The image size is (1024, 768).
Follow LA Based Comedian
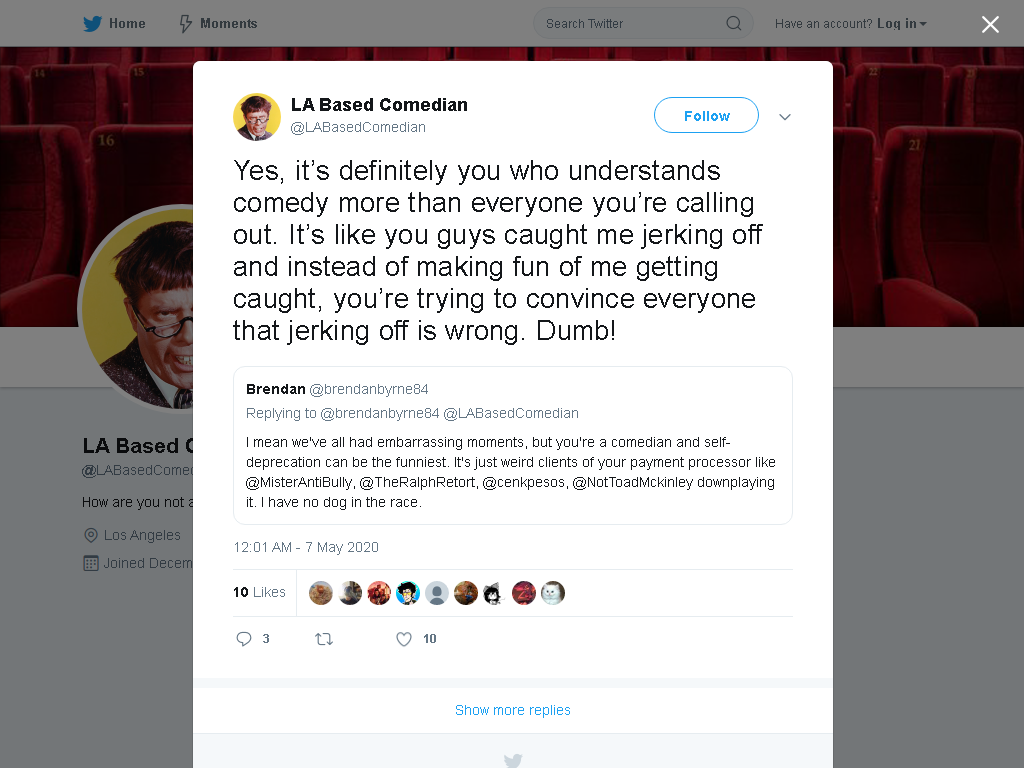click(706, 116)
